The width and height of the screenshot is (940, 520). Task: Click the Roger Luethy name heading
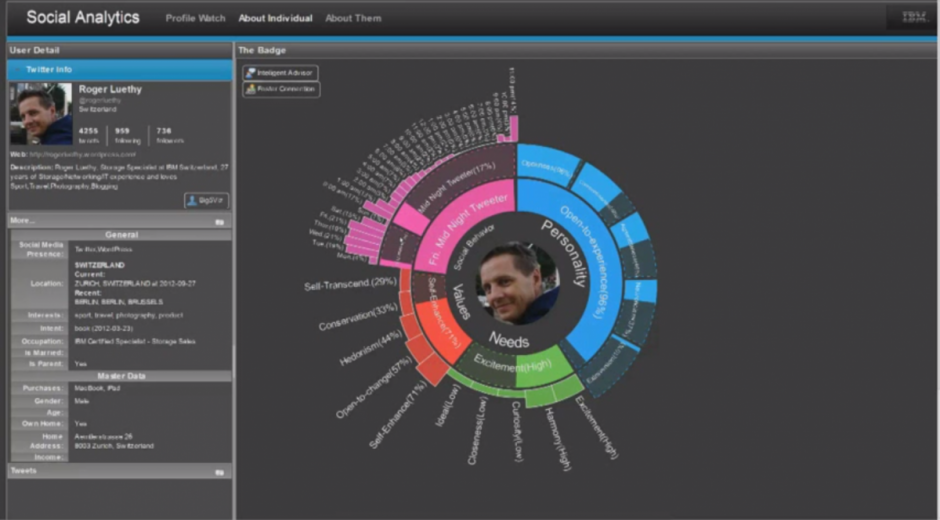[x=110, y=89]
